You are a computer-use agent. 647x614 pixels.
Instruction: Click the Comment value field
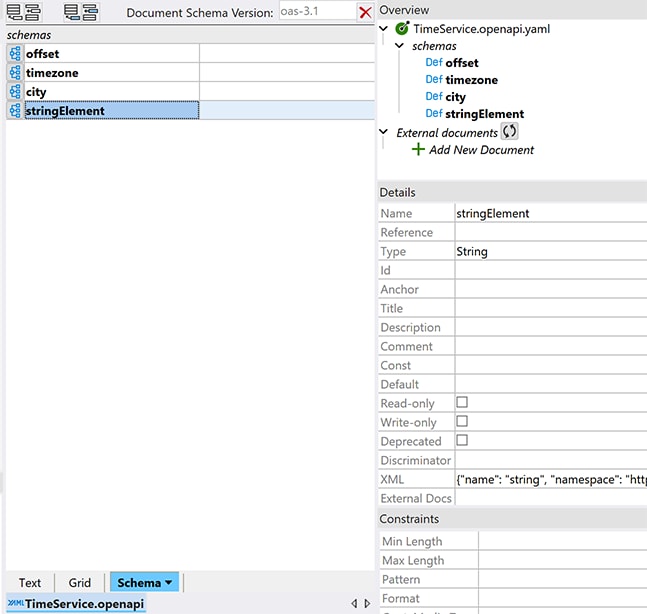(551, 346)
